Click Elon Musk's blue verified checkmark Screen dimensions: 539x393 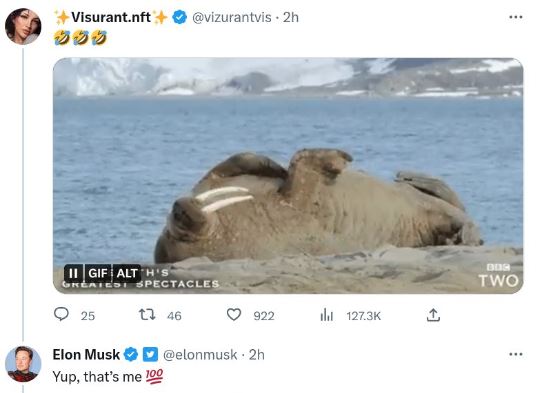(x=131, y=354)
